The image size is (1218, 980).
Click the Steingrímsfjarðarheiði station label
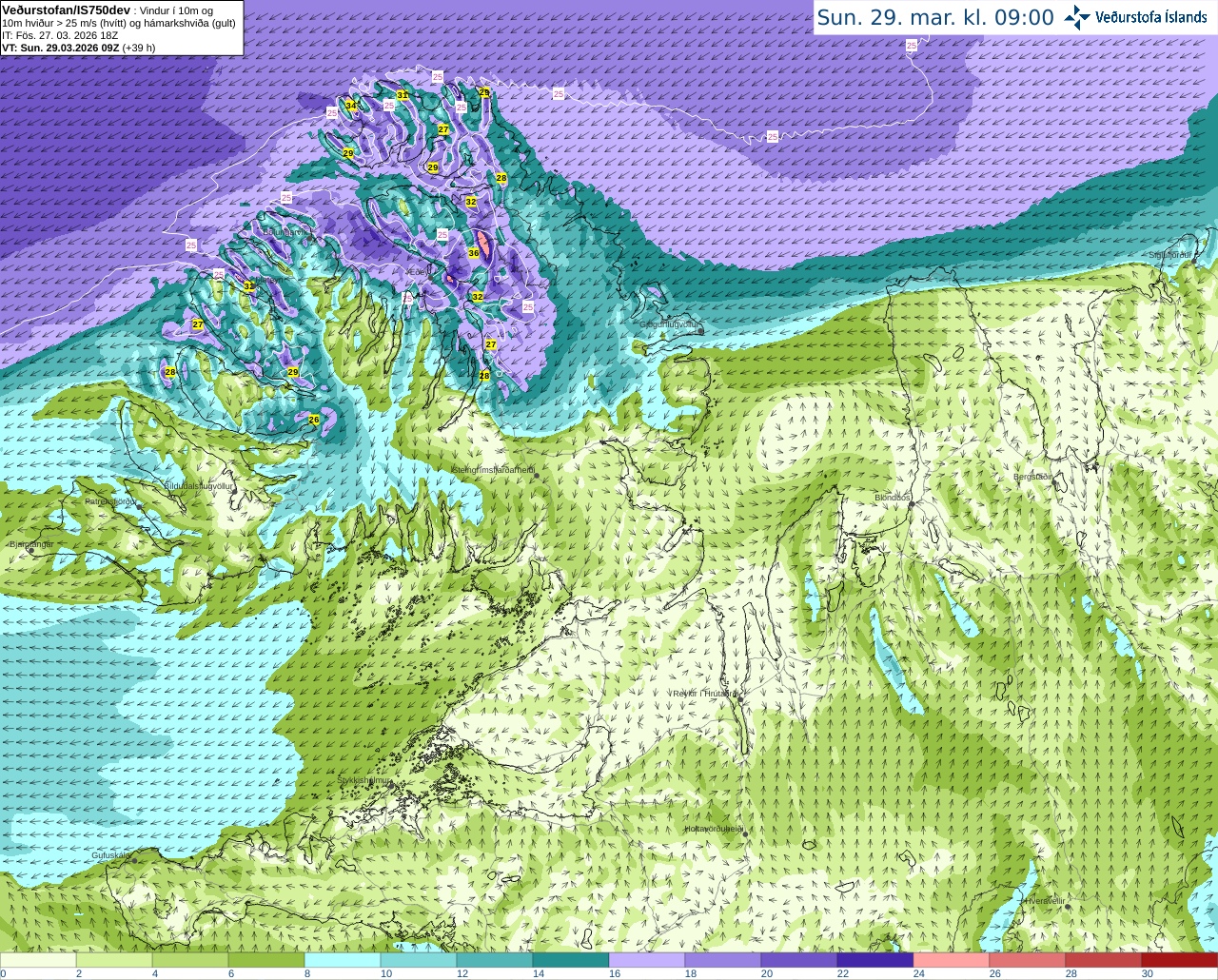click(x=493, y=469)
